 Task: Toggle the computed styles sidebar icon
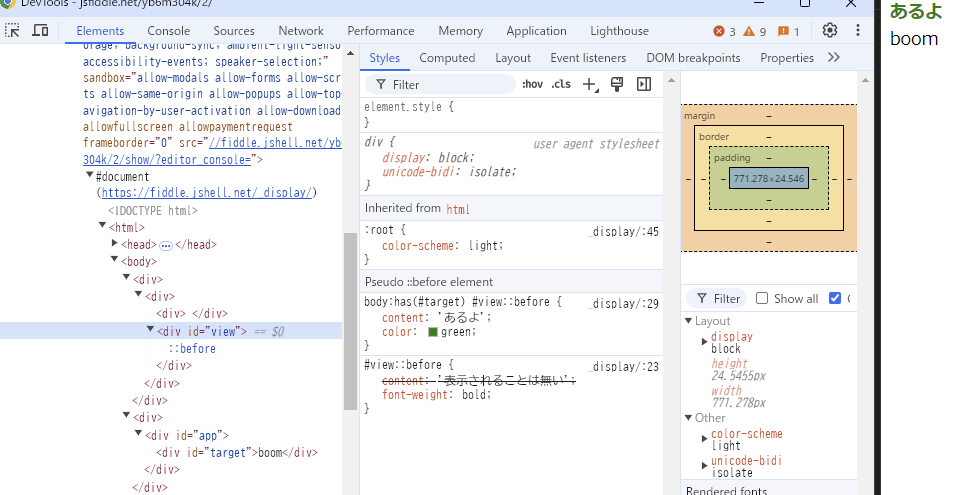point(644,85)
